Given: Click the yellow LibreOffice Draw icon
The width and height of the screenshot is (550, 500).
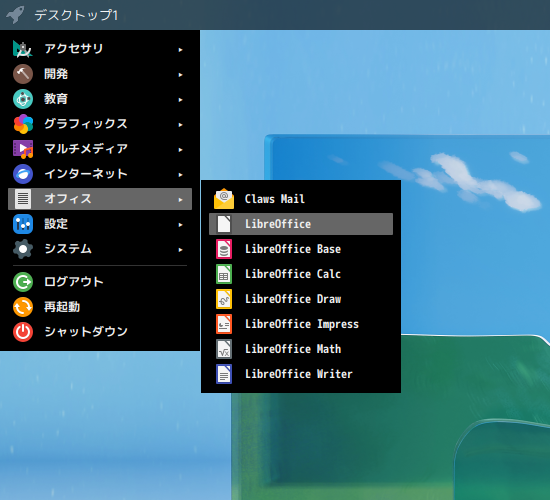Looking at the screenshot, I should pos(224,299).
